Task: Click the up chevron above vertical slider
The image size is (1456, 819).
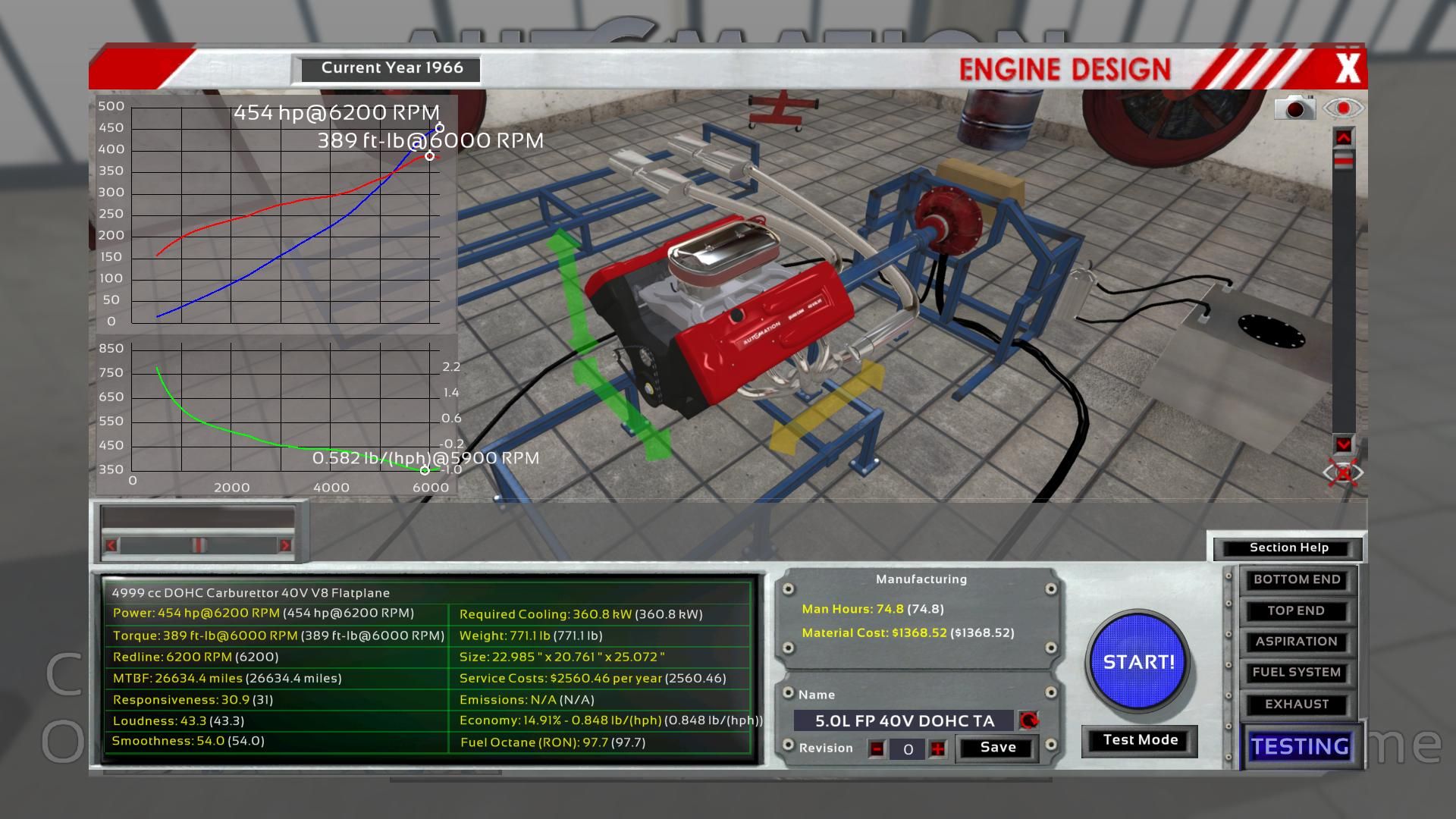Action: pos(1343,137)
